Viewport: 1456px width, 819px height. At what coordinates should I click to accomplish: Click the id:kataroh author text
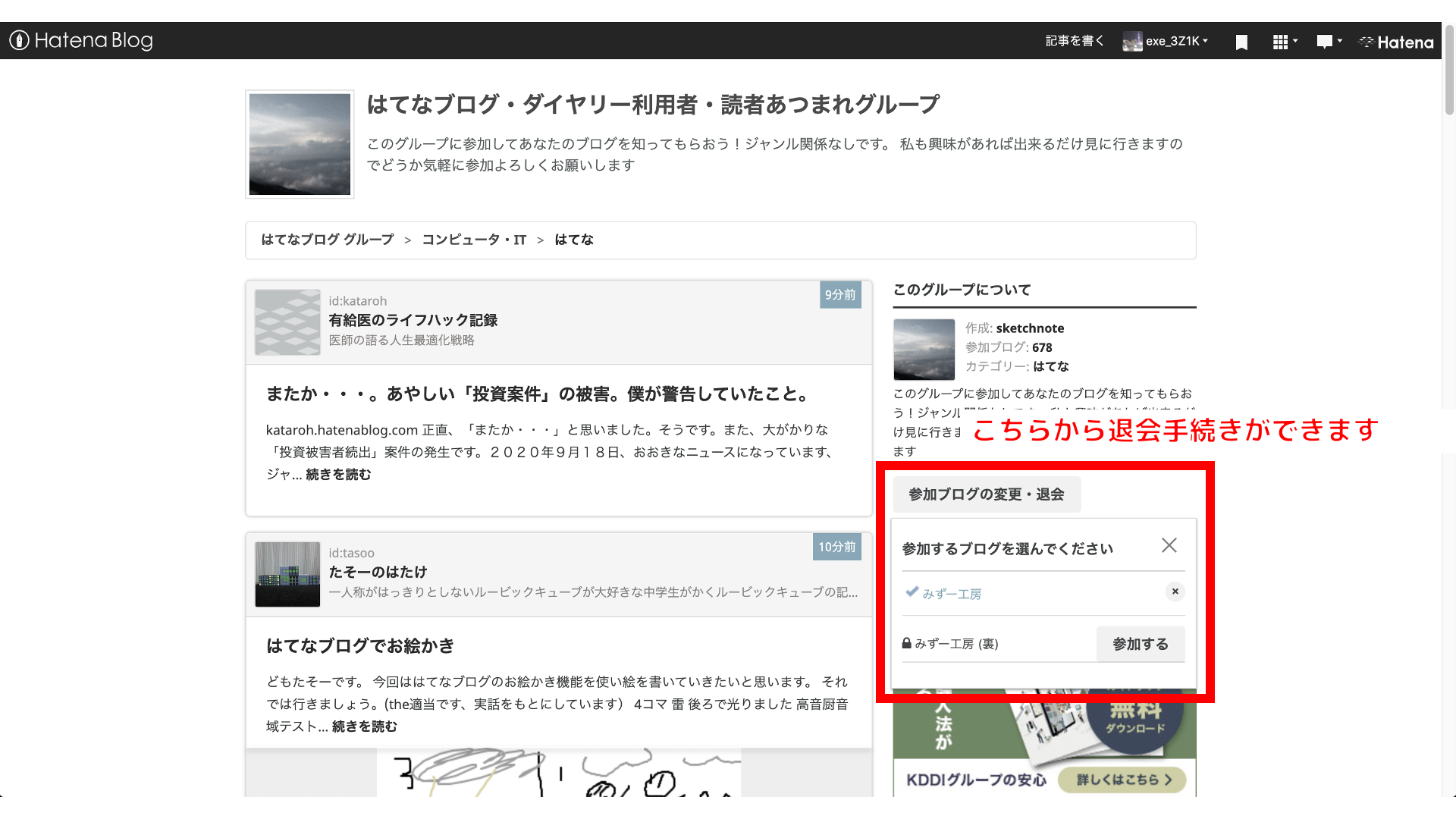tap(357, 301)
